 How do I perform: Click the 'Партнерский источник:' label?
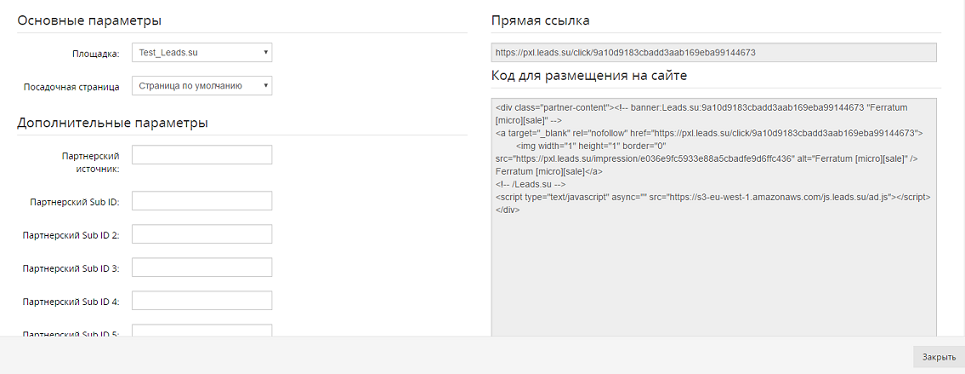point(90,161)
